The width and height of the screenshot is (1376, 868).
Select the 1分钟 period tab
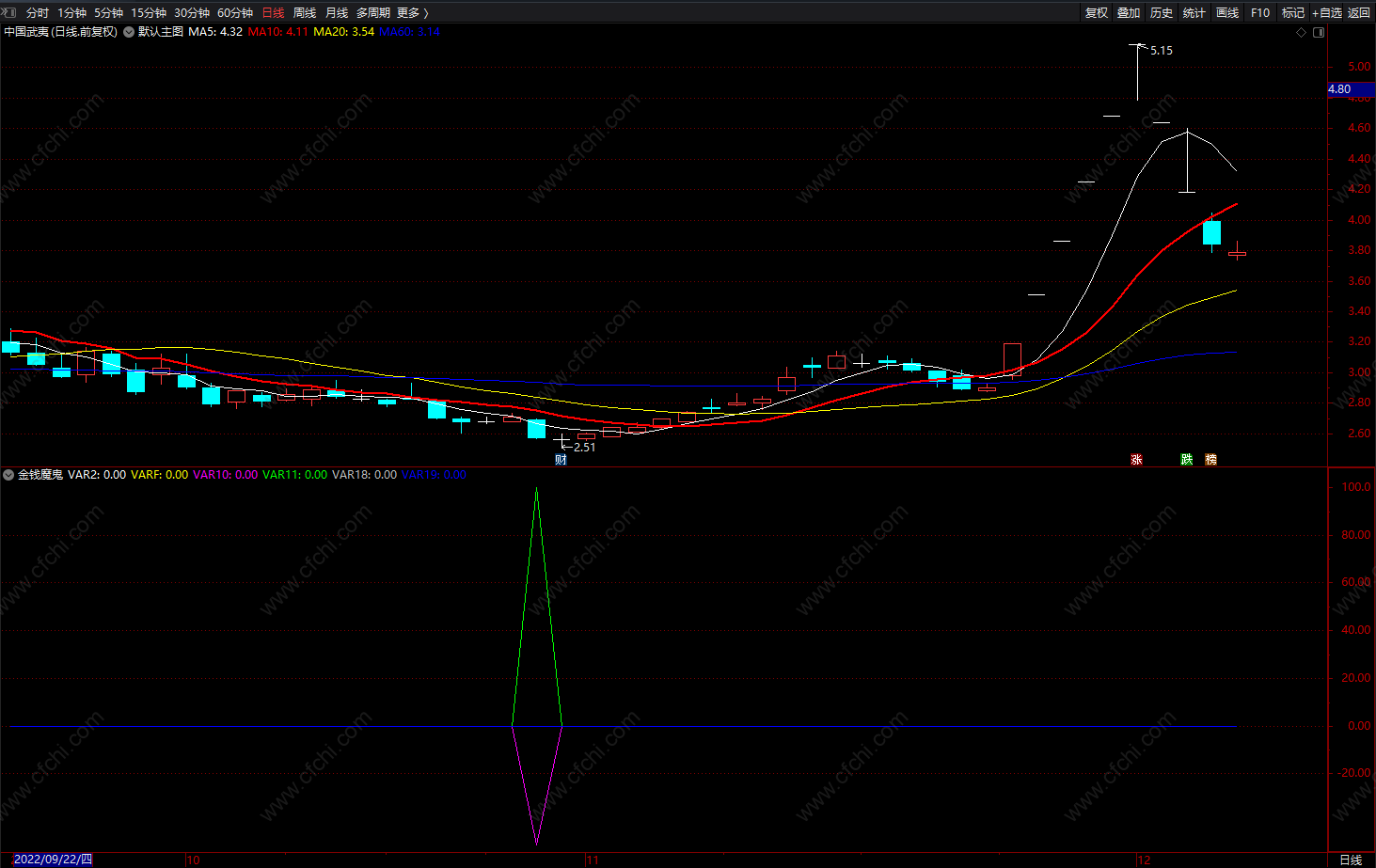coord(71,13)
